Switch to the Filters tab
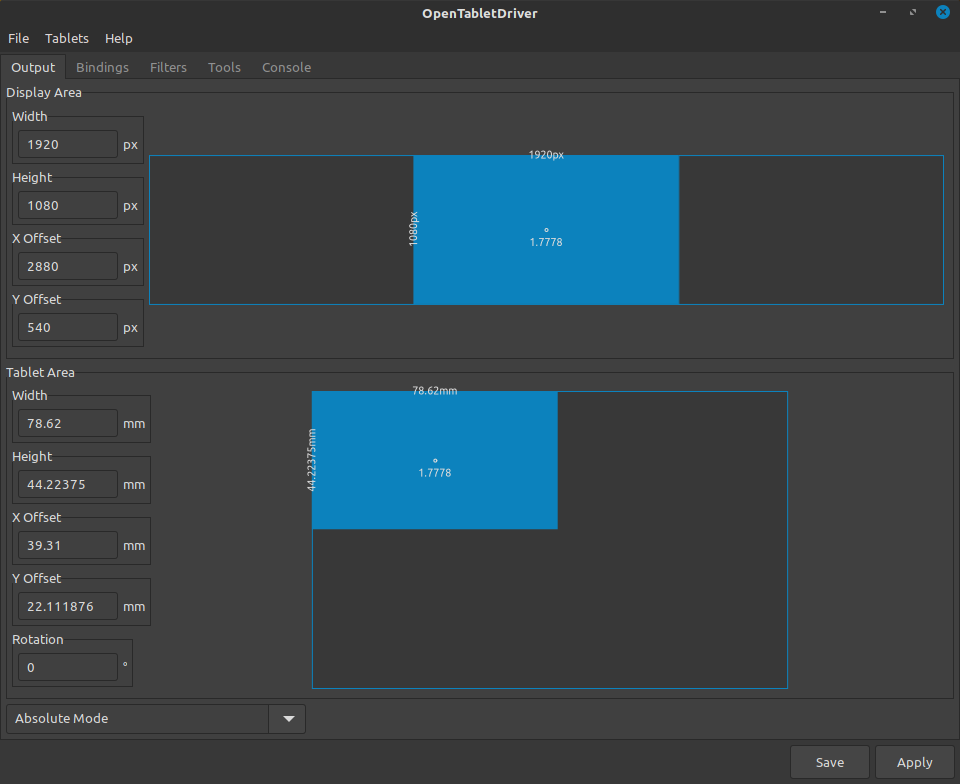The width and height of the screenshot is (960, 784). 168,67
